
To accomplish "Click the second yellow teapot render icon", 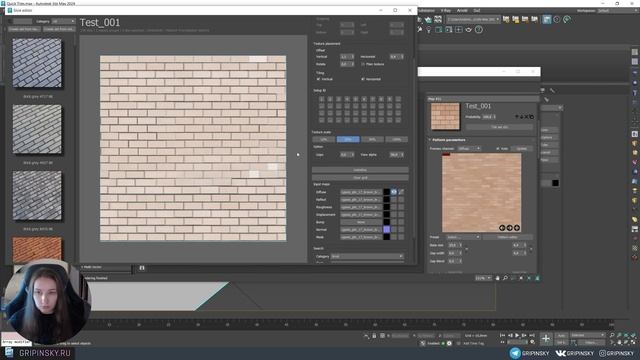I will tap(516, 19).
